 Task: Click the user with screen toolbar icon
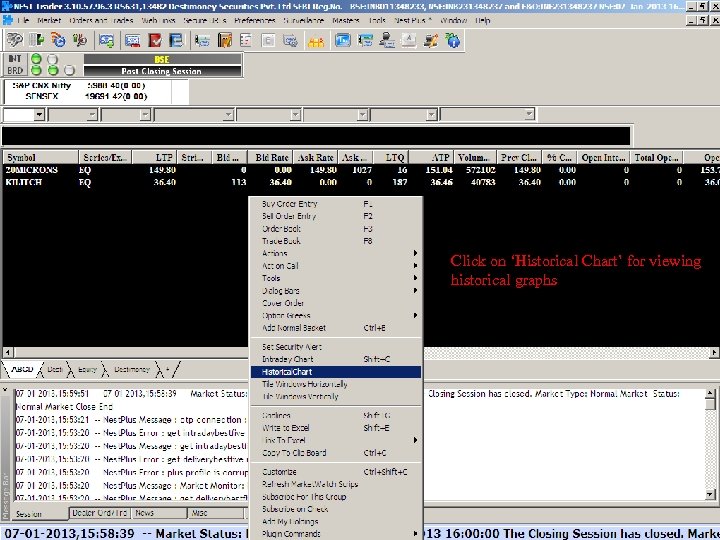click(387, 40)
